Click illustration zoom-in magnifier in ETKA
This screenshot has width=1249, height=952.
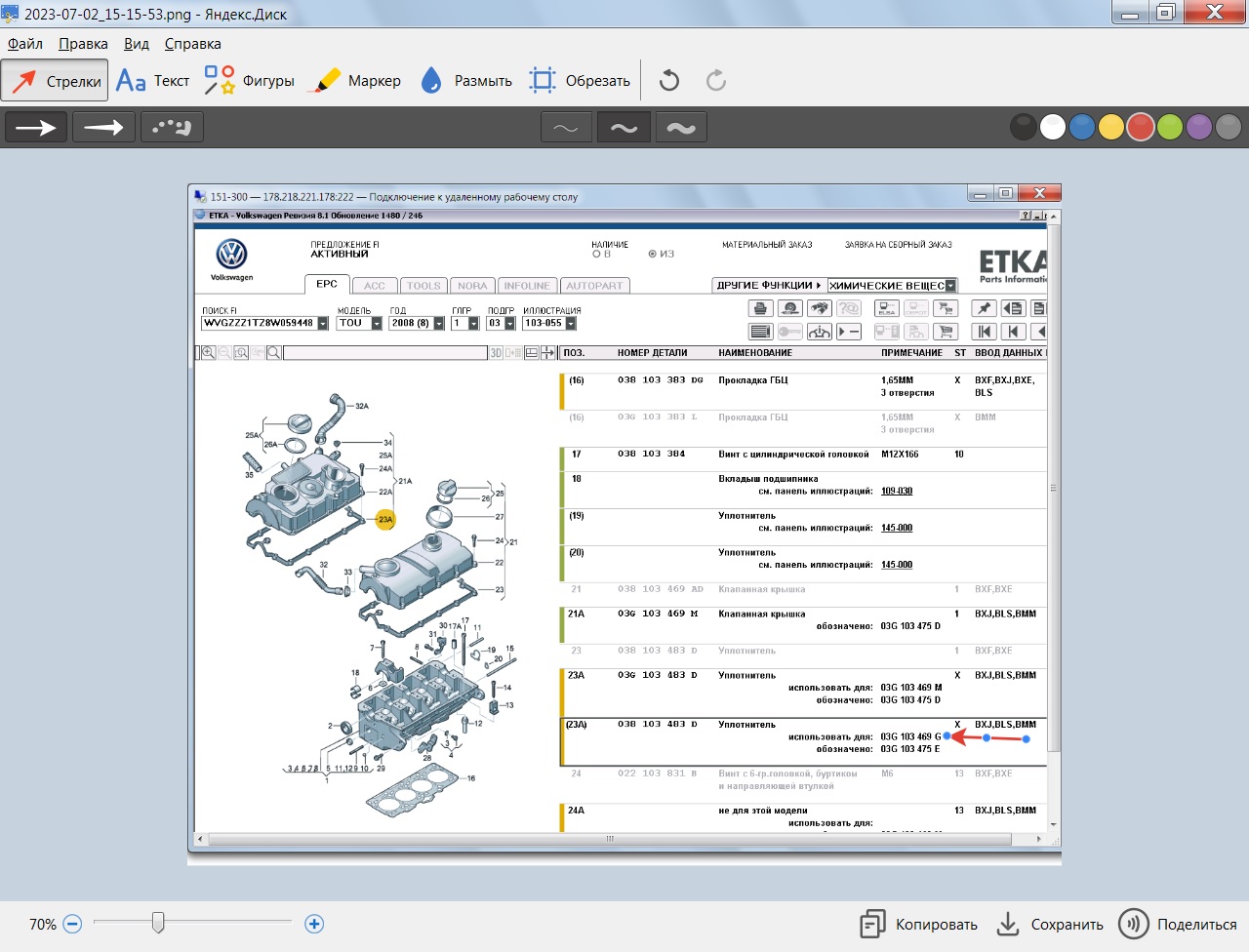[x=209, y=352]
